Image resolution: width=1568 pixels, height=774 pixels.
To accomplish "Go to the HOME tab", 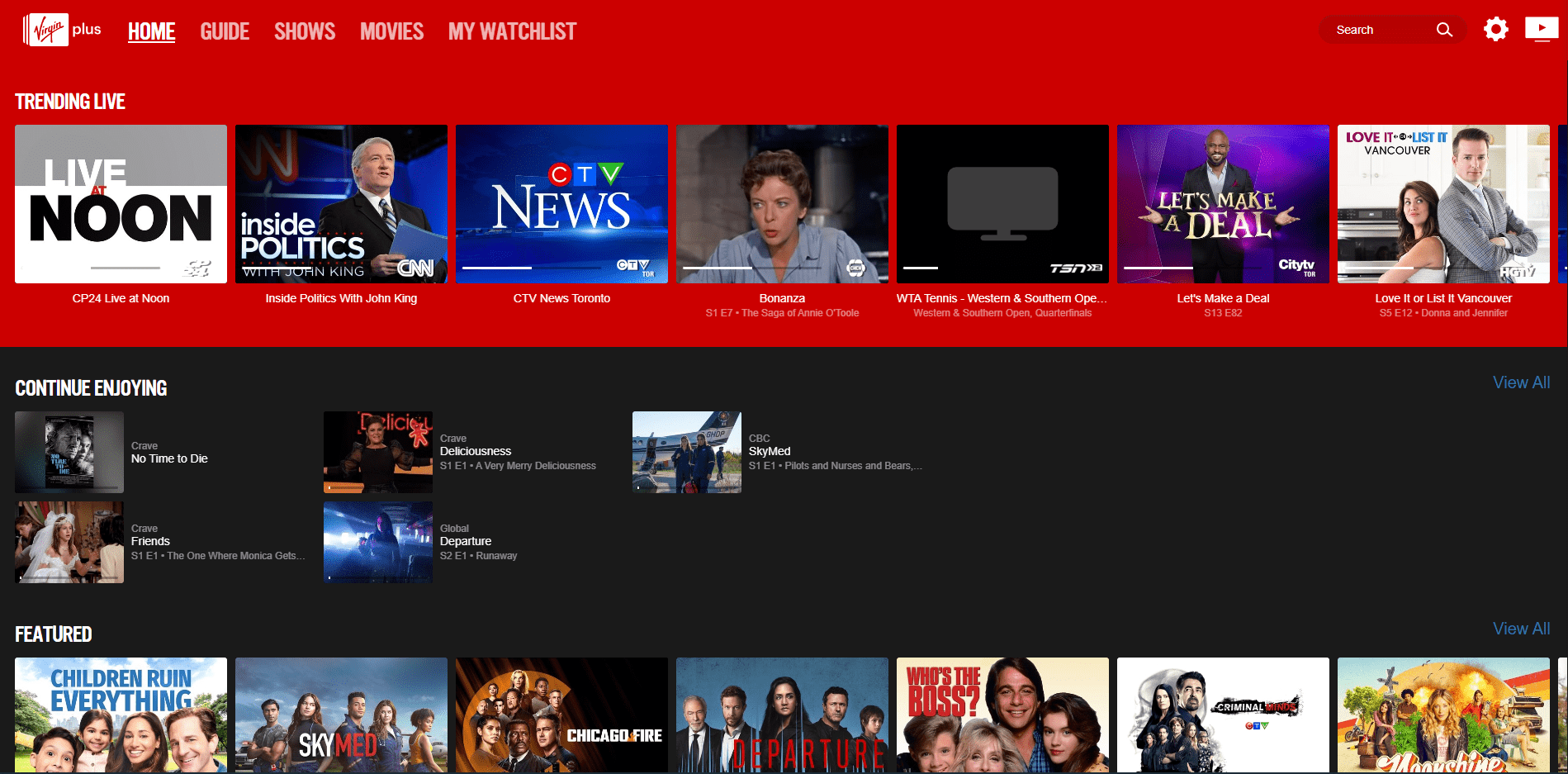I will pyautogui.click(x=151, y=31).
